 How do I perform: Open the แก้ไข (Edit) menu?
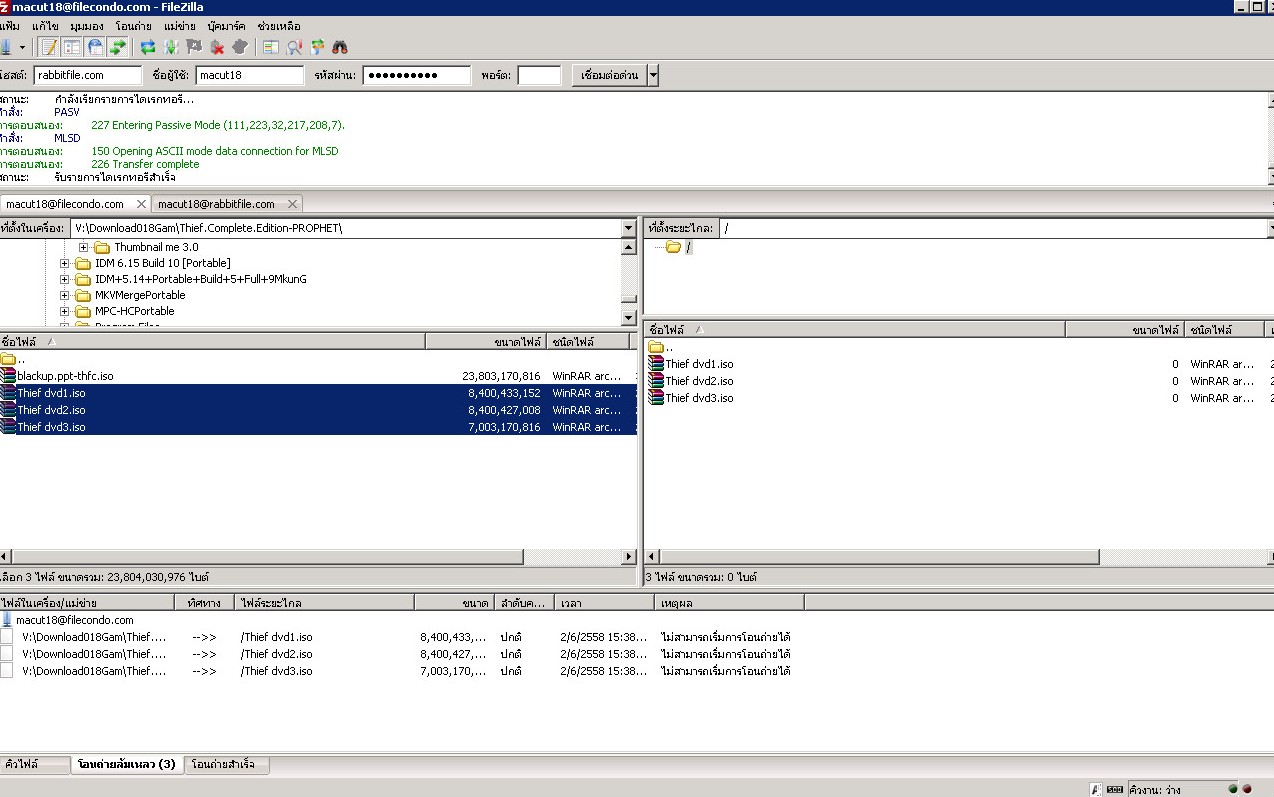(44, 25)
